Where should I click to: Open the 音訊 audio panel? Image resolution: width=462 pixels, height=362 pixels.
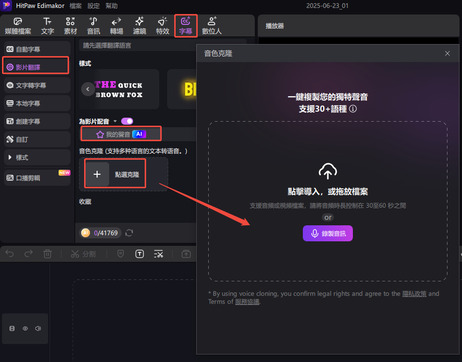tap(93, 26)
